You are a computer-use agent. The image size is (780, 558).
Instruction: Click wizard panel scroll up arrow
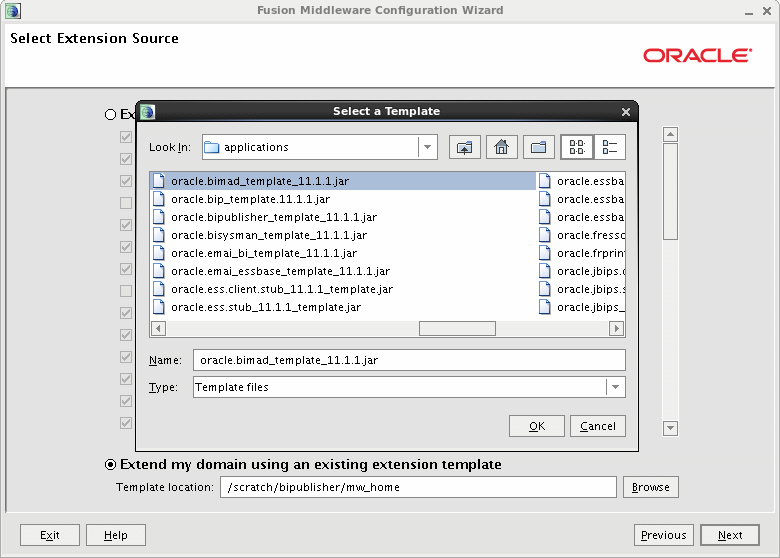(x=670, y=134)
